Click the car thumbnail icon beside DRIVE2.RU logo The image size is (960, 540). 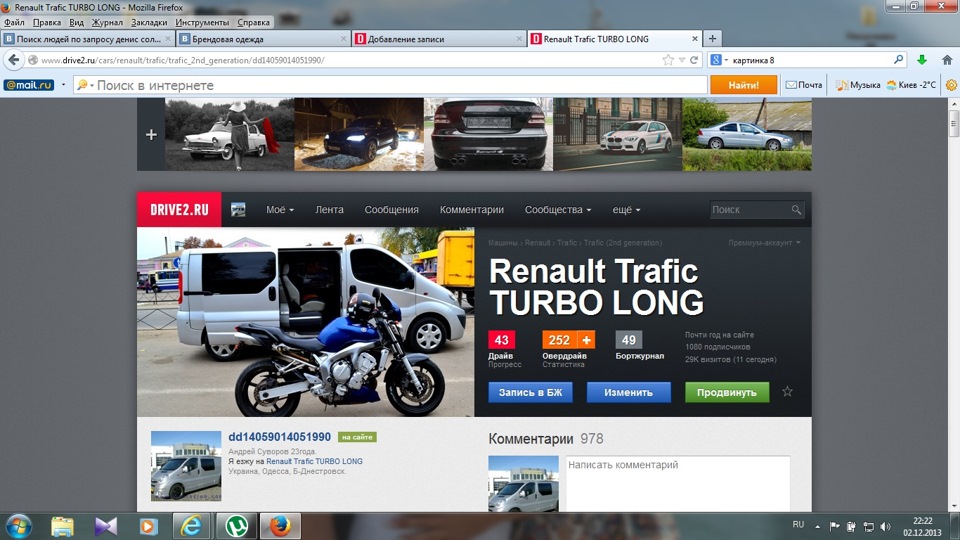(x=238, y=209)
